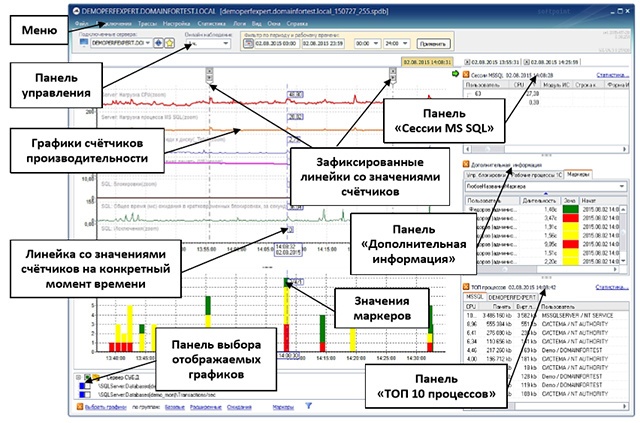
Task: Click the red zone cell in the 3,47с marker row
Action: tap(571, 218)
